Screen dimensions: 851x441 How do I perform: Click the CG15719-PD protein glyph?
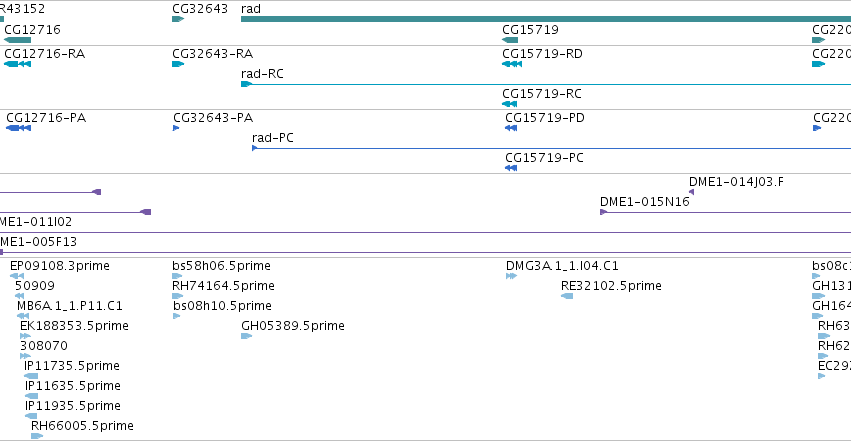[511, 128]
